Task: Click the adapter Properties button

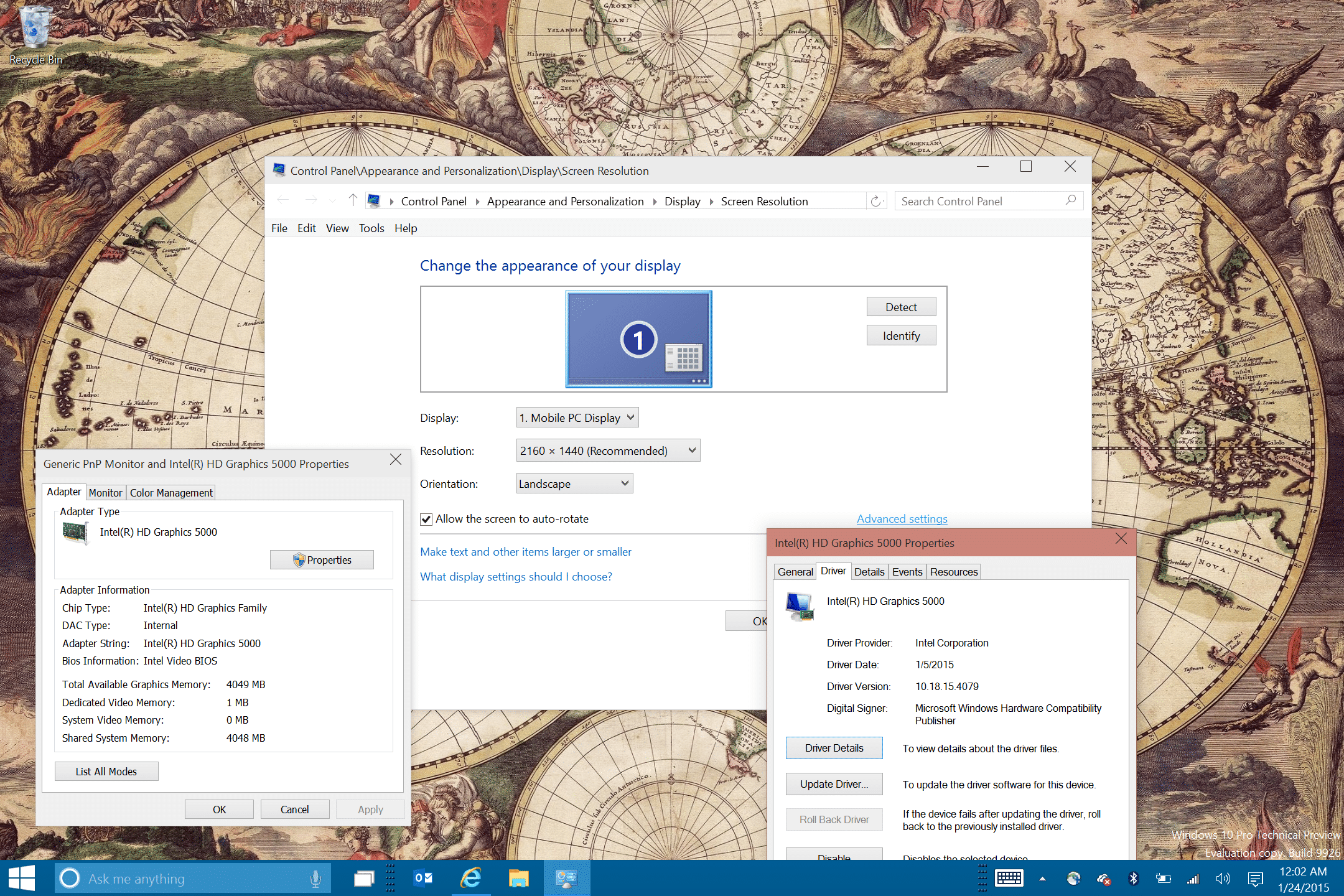Action: point(322,560)
